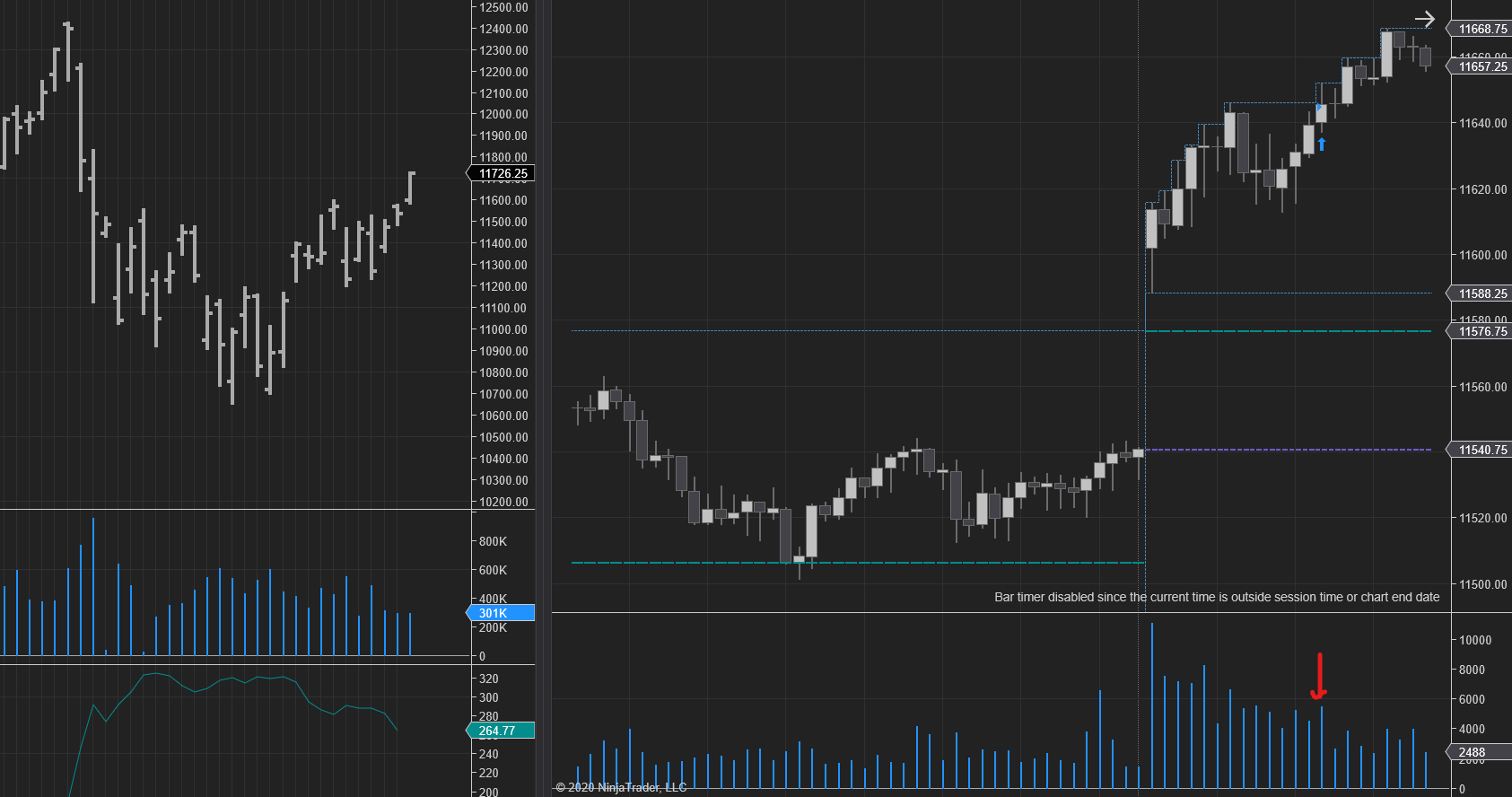Click the 800K volume axis label
1512x797 pixels.
click(x=493, y=541)
